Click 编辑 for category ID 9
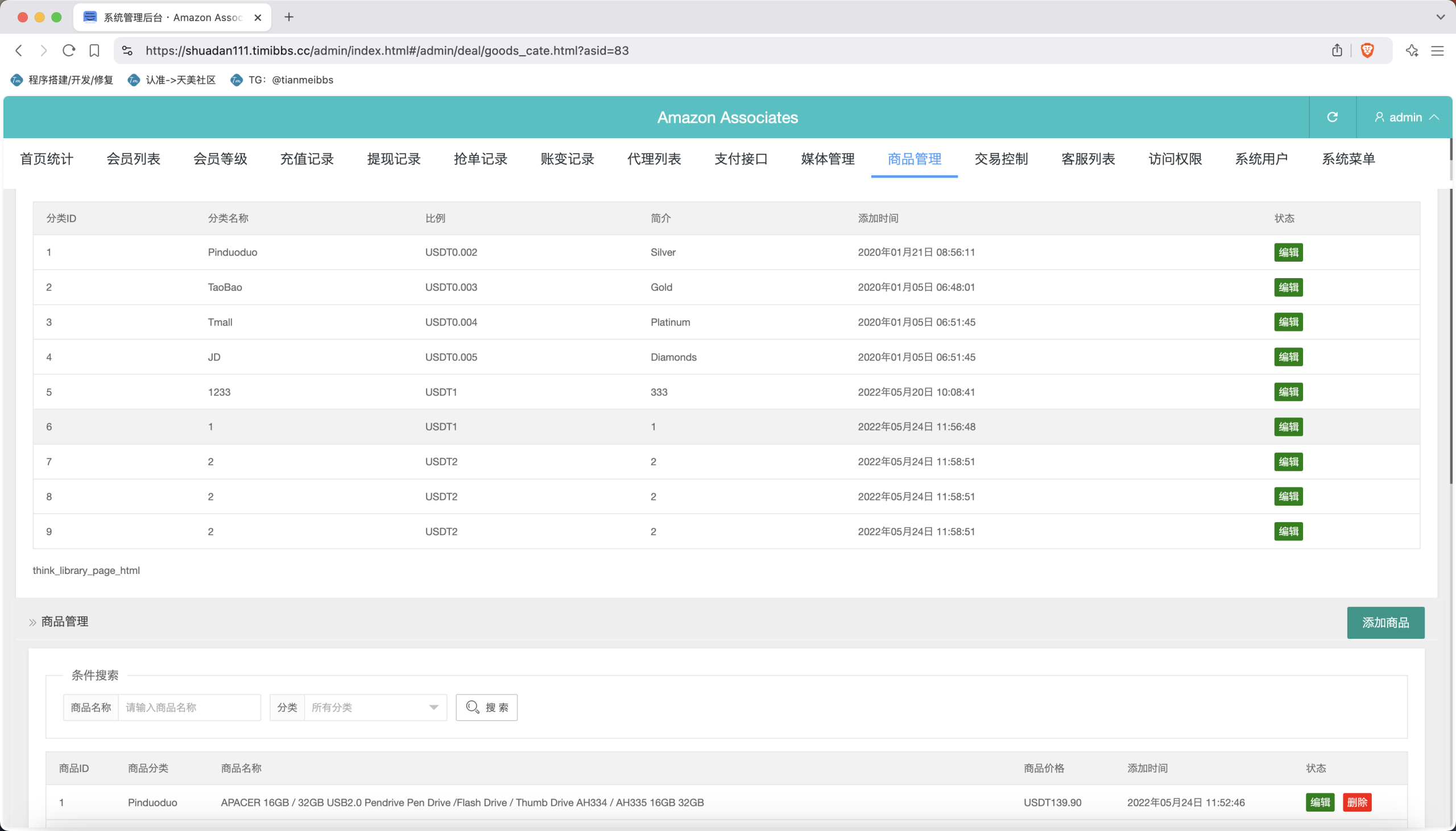The image size is (1456, 831). (x=1288, y=531)
